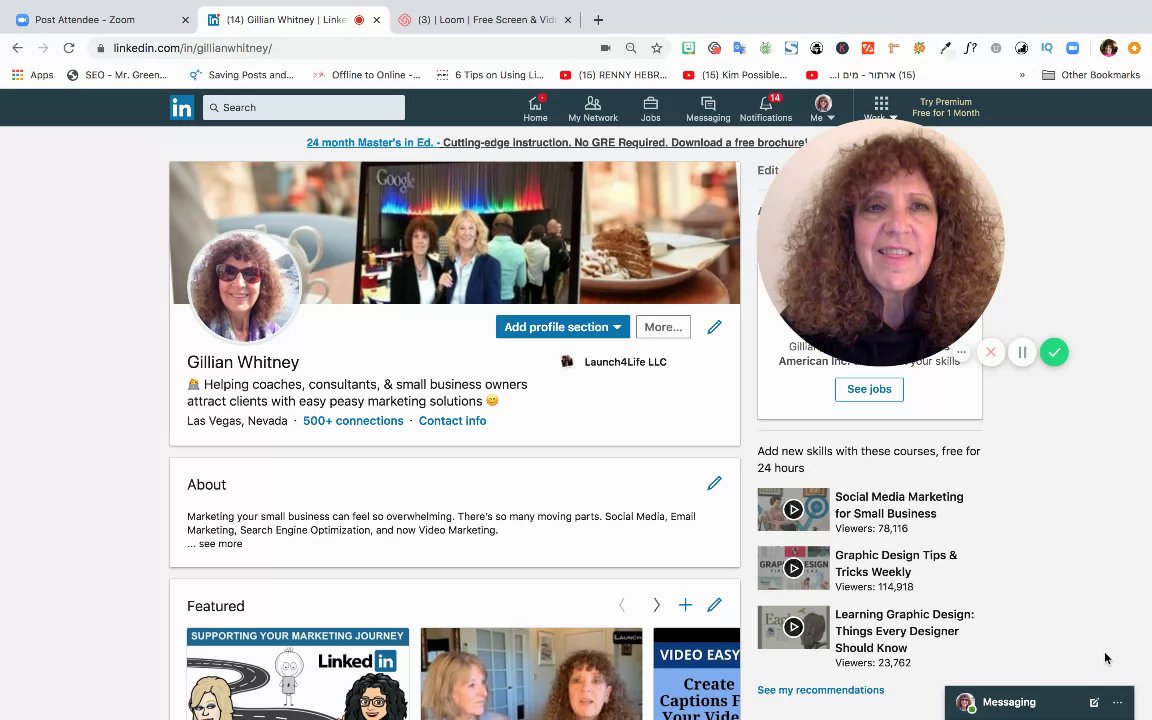Bookmark the page with the star icon
Image resolution: width=1152 pixels, height=720 pixels.
pos(656,48)
